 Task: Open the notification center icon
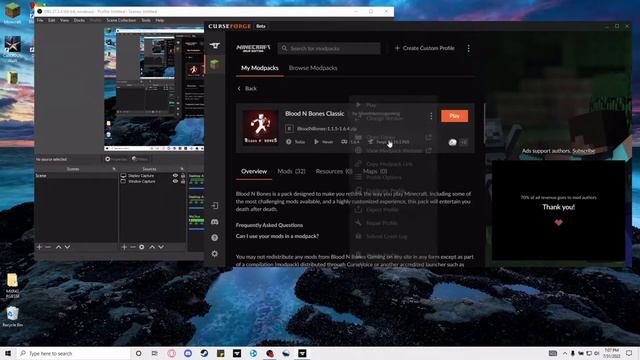pos(629,353)
